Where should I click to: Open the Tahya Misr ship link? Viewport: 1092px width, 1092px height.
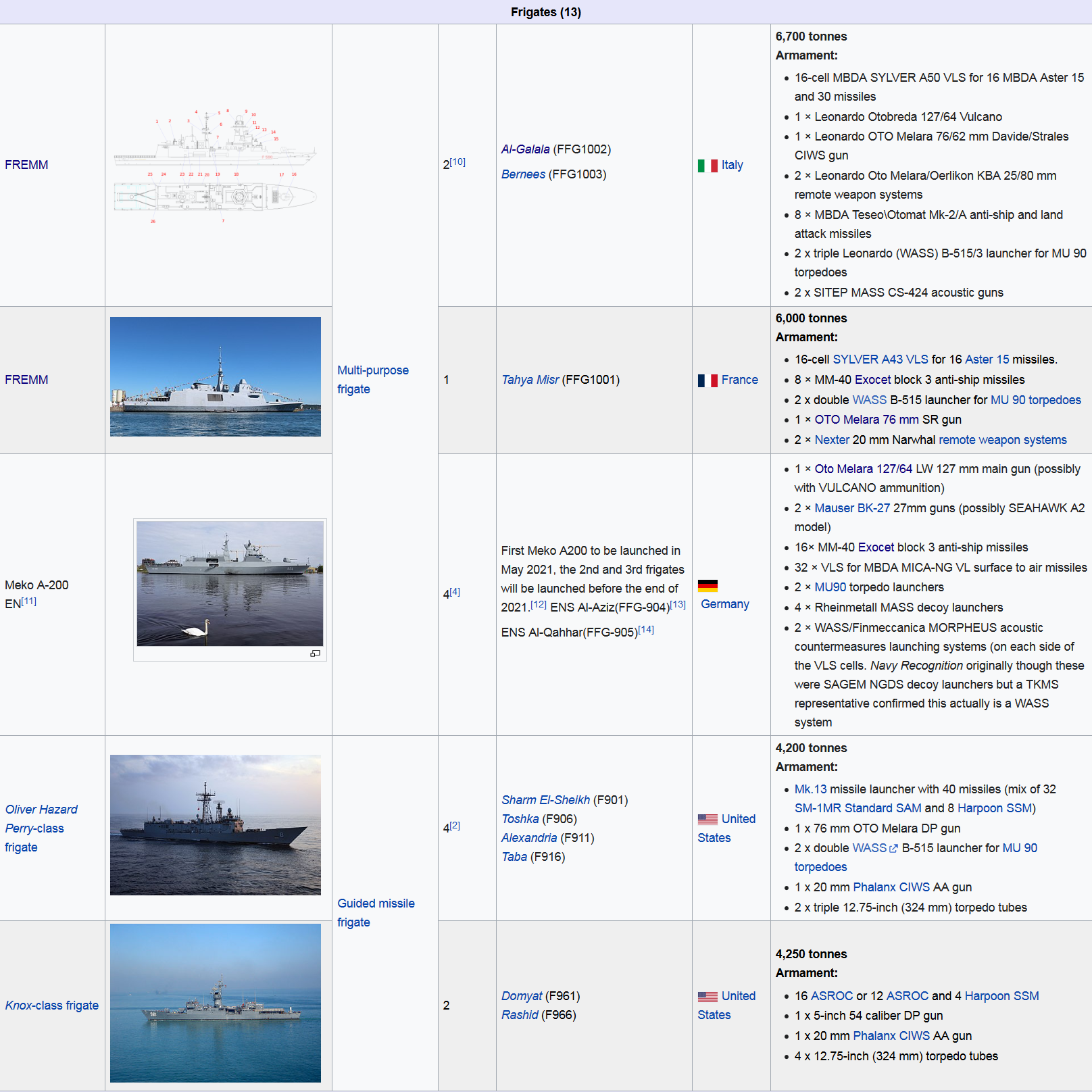tap(530, 380)
